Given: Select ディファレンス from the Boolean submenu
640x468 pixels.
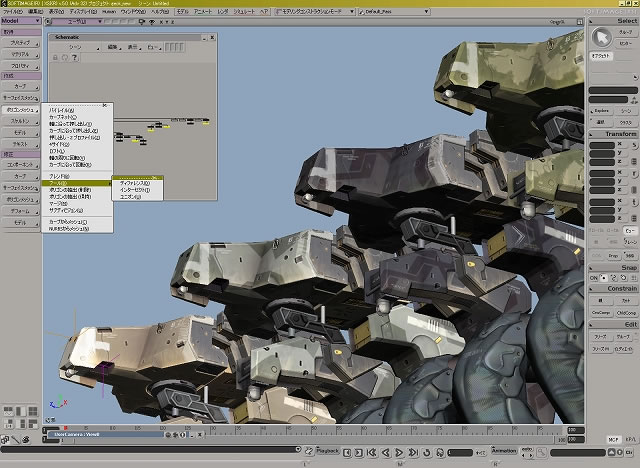Looking at the screenshot, I should tap(135, 183).
